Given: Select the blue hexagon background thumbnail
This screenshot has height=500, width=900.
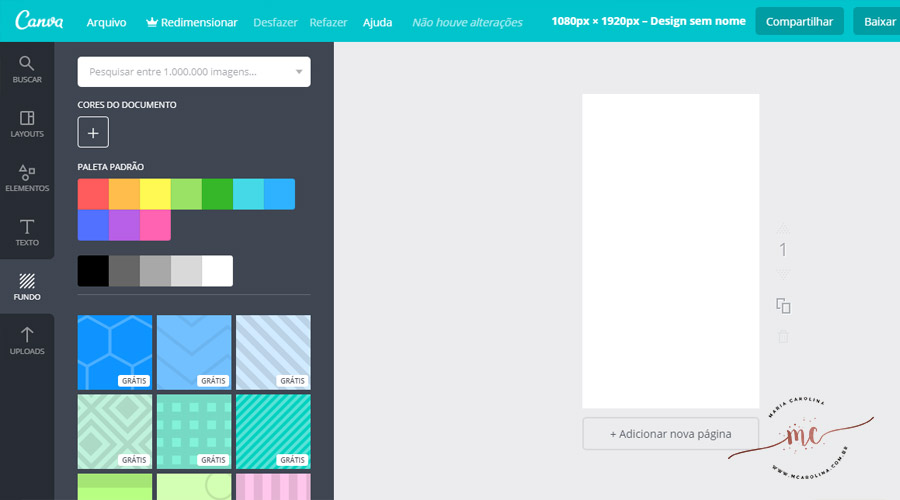Looking at the screenshot, I should tap(115, 352).
